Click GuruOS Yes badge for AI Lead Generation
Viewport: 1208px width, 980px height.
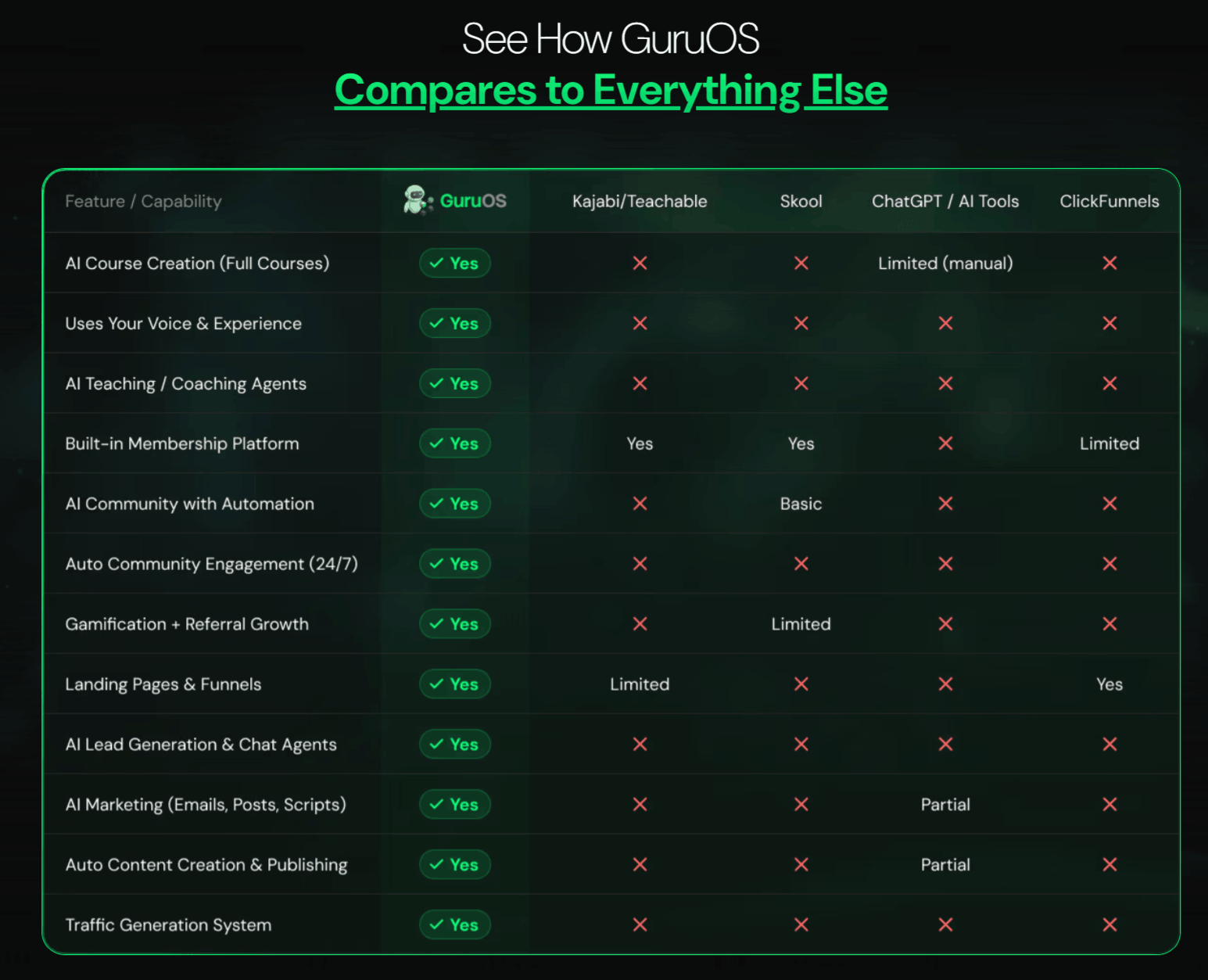(x=455, y=745)
